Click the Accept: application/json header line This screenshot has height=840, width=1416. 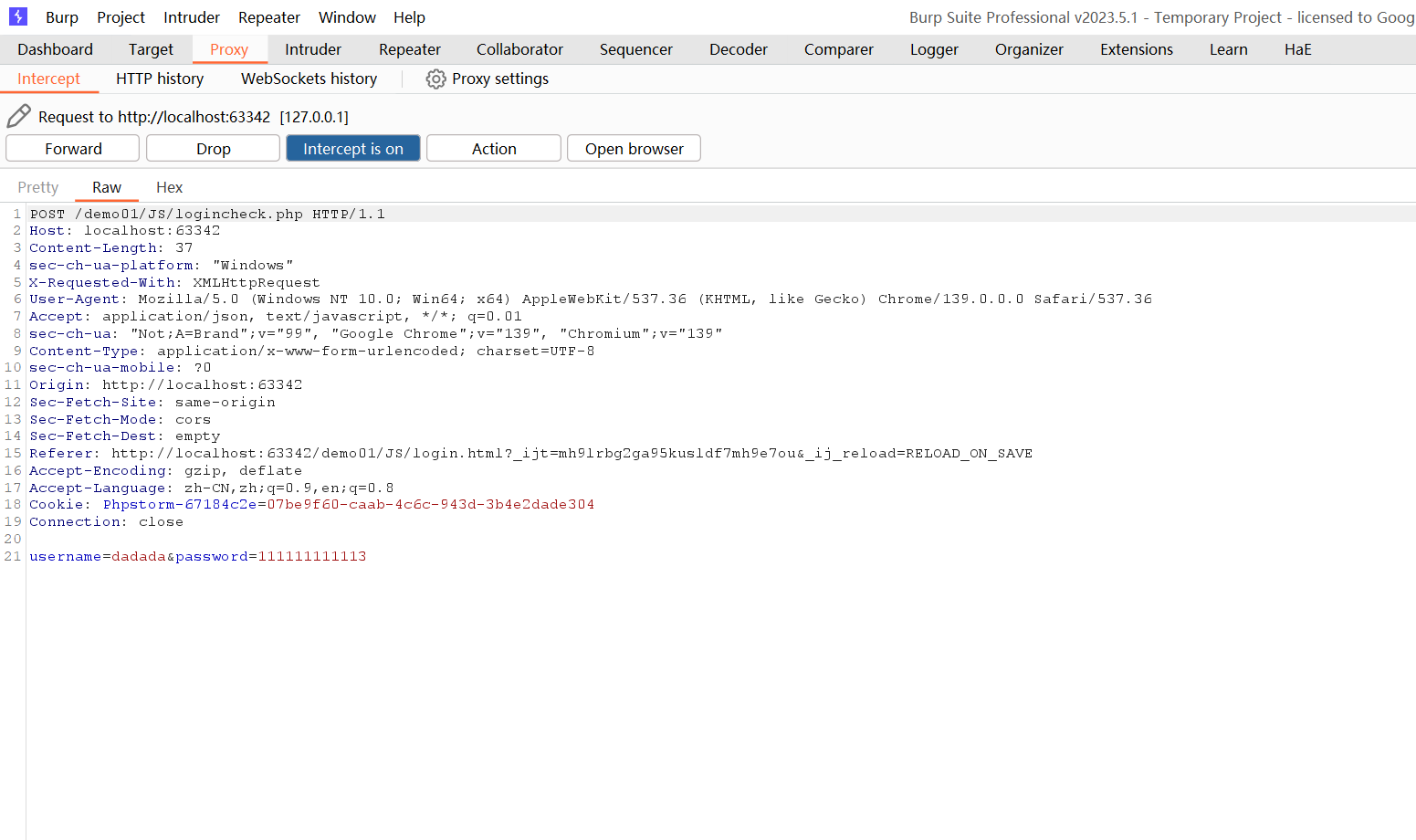click(276, 317)
